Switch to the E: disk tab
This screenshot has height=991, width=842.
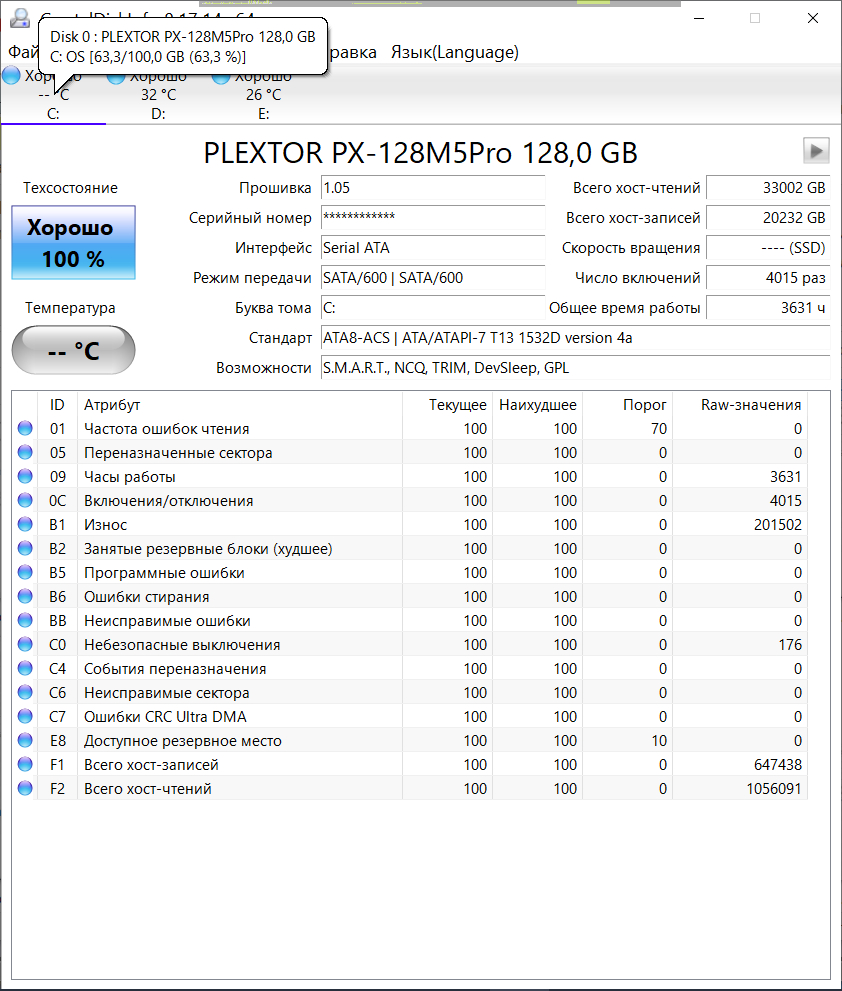[264, 95]
